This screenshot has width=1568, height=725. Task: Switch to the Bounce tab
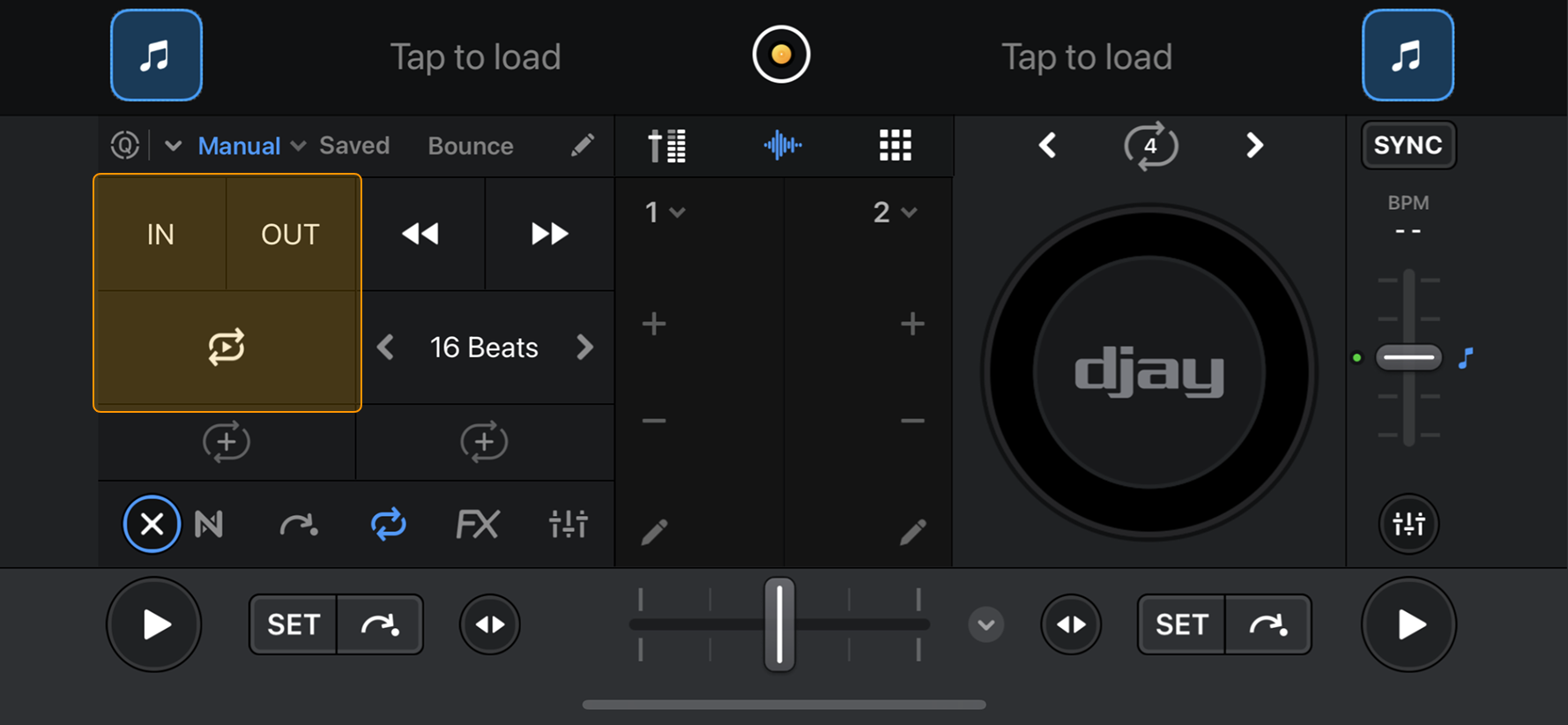coord(471,146)
